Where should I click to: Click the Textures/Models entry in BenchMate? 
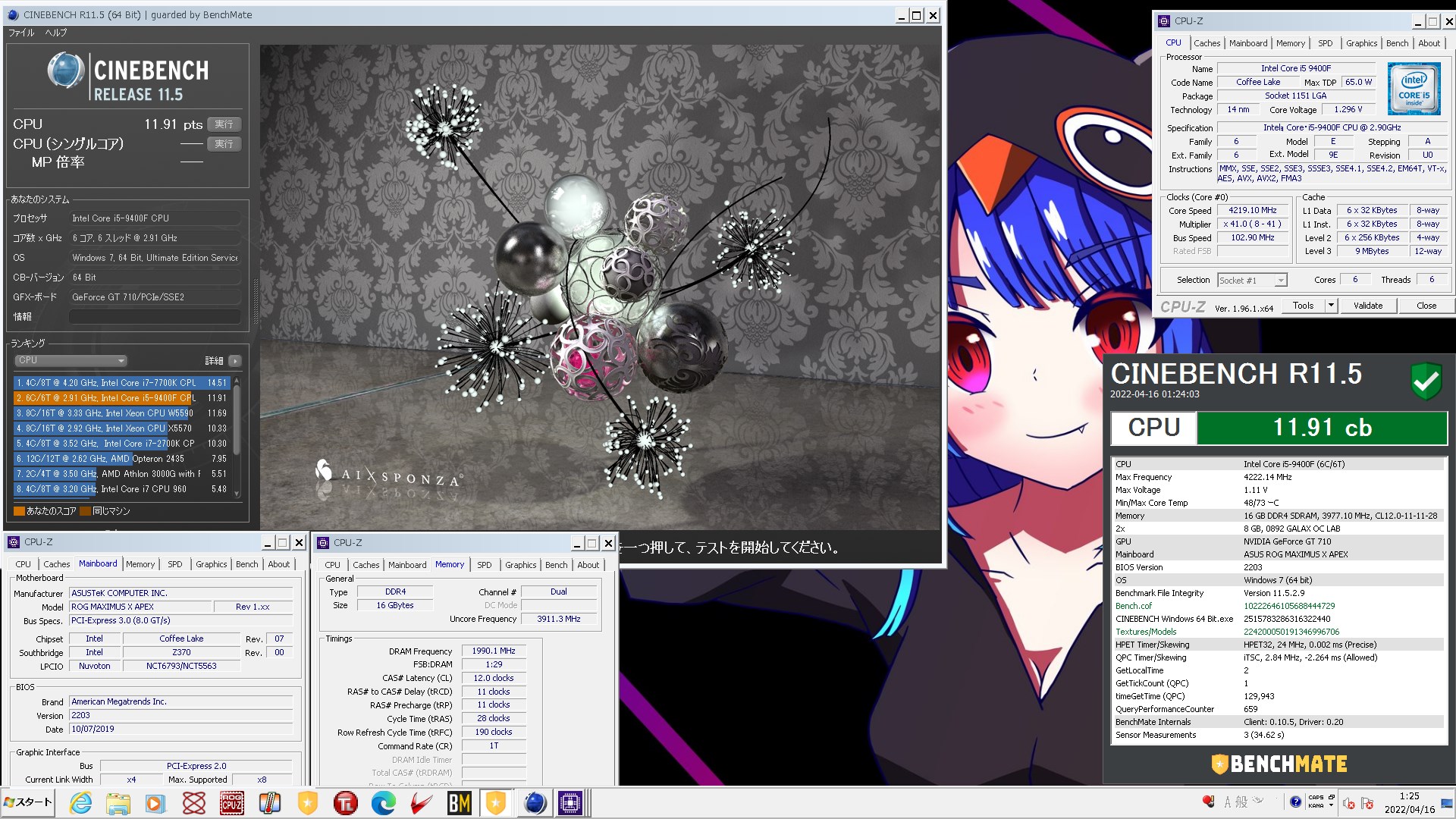[1278, 632]
